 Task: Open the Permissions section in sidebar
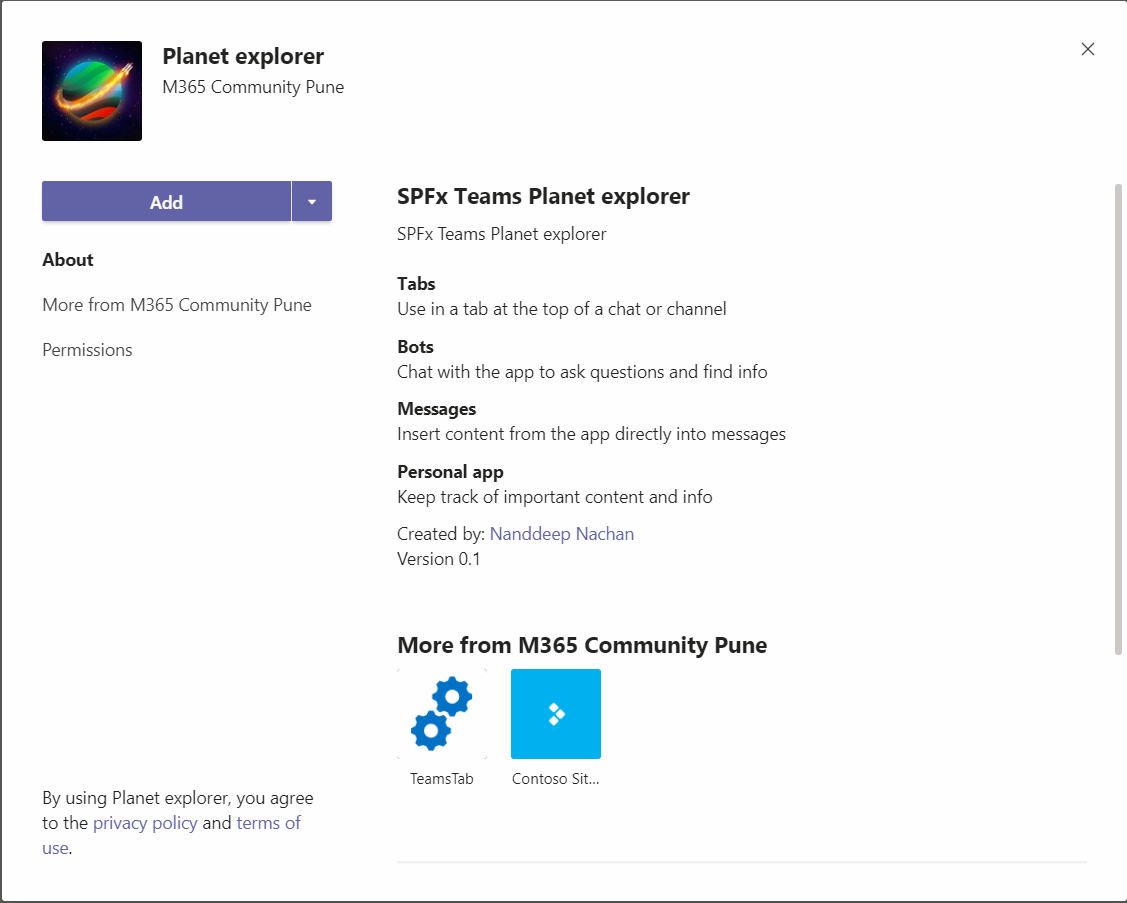tap(87, 350)
